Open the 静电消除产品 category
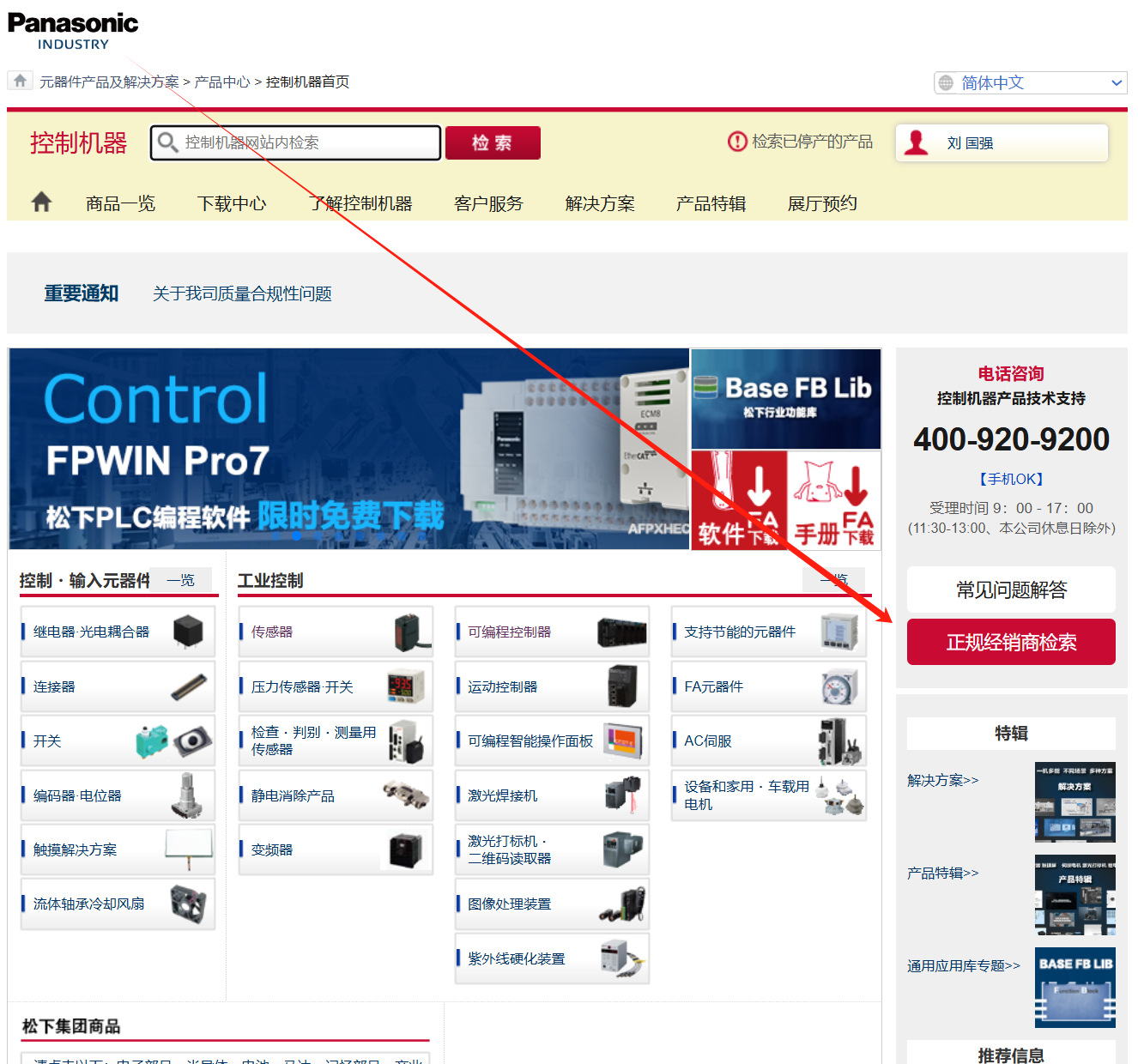The image size is (1138, 1064). (336, 795)
